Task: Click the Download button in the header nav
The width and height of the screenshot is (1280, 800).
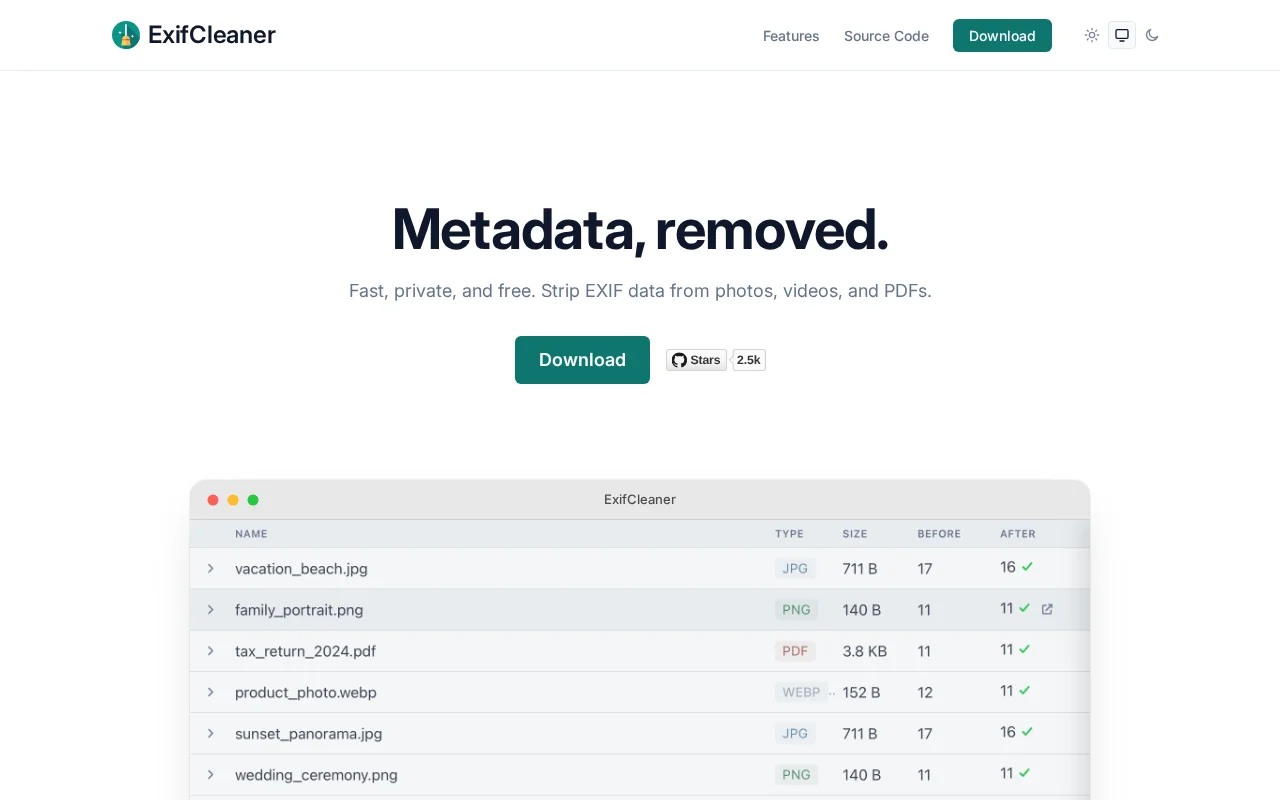Action: click(x=1002, y=36)
